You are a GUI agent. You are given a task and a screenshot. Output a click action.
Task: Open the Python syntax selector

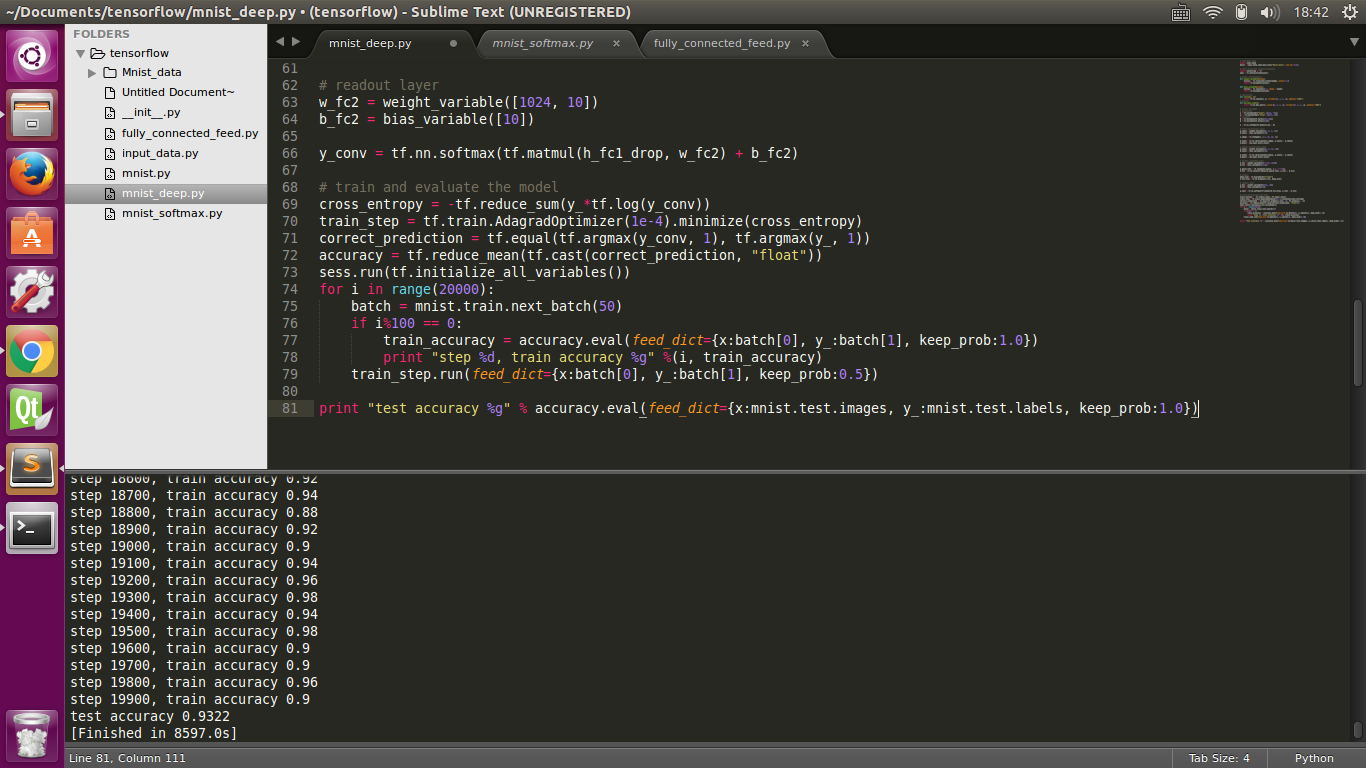point(1314,758)
